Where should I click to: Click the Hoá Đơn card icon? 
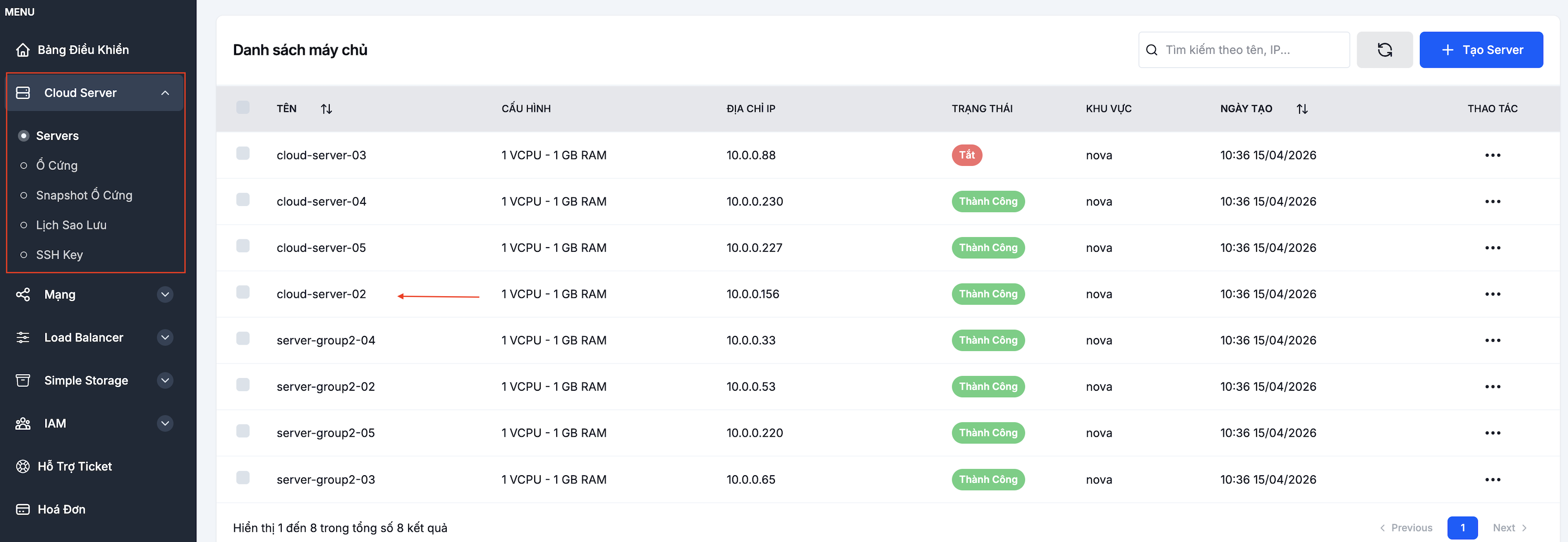point(22,510)
